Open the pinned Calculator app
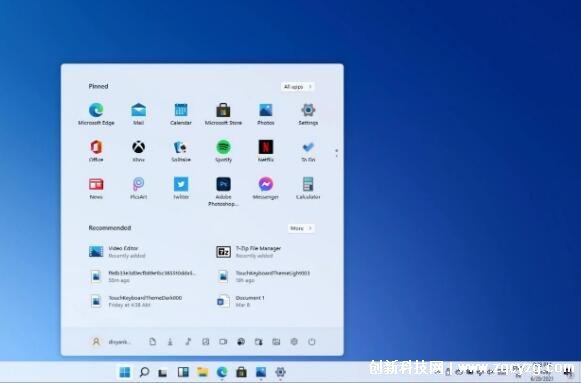Screen dimensions: 581x383 [308, 188]
